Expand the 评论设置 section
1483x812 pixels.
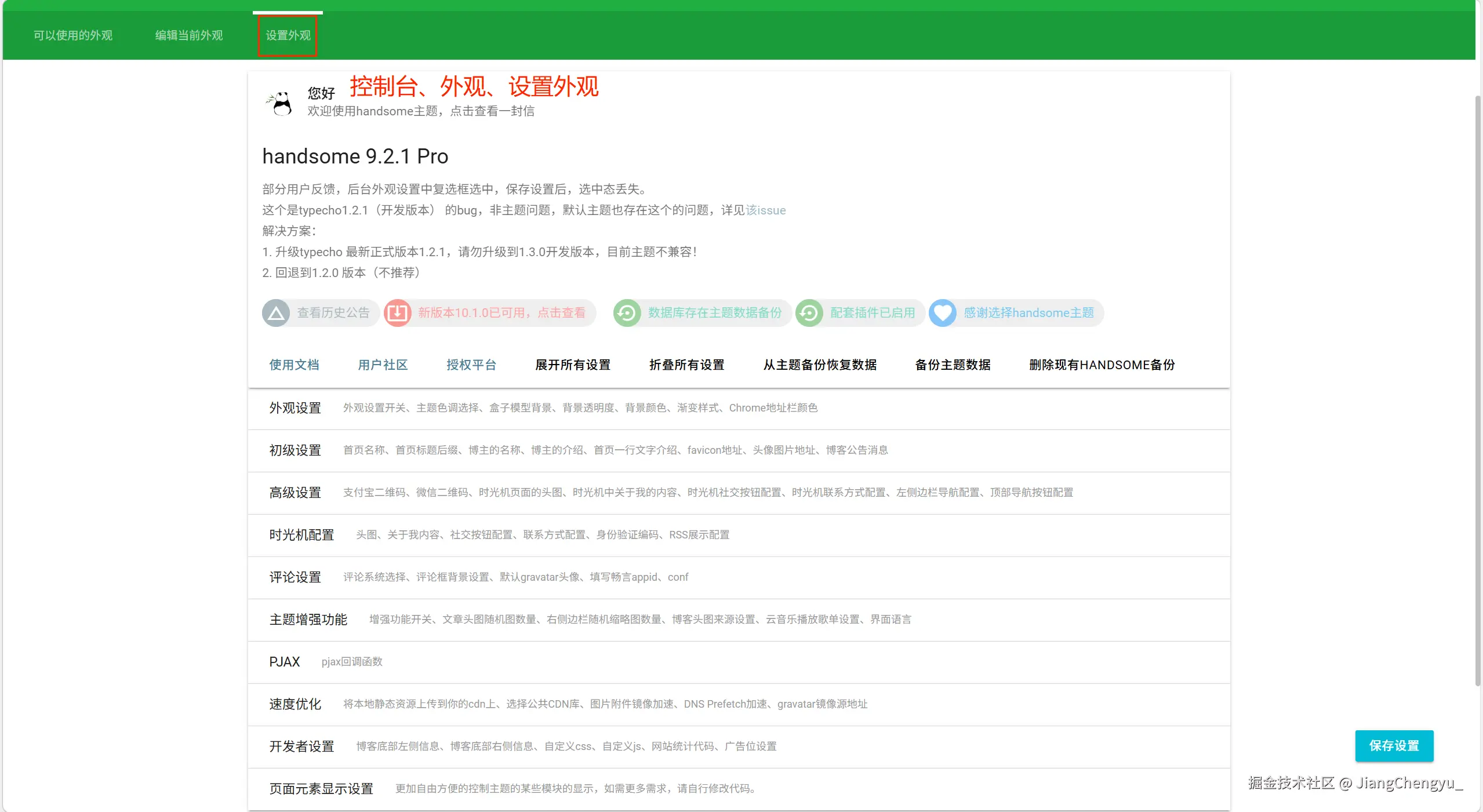pos(295,577)
